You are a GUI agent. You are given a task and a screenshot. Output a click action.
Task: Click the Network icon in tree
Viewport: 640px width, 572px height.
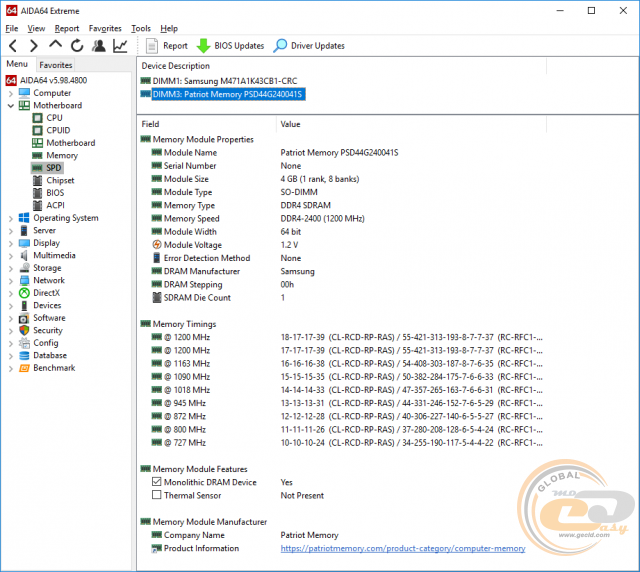tap(24, 280)
